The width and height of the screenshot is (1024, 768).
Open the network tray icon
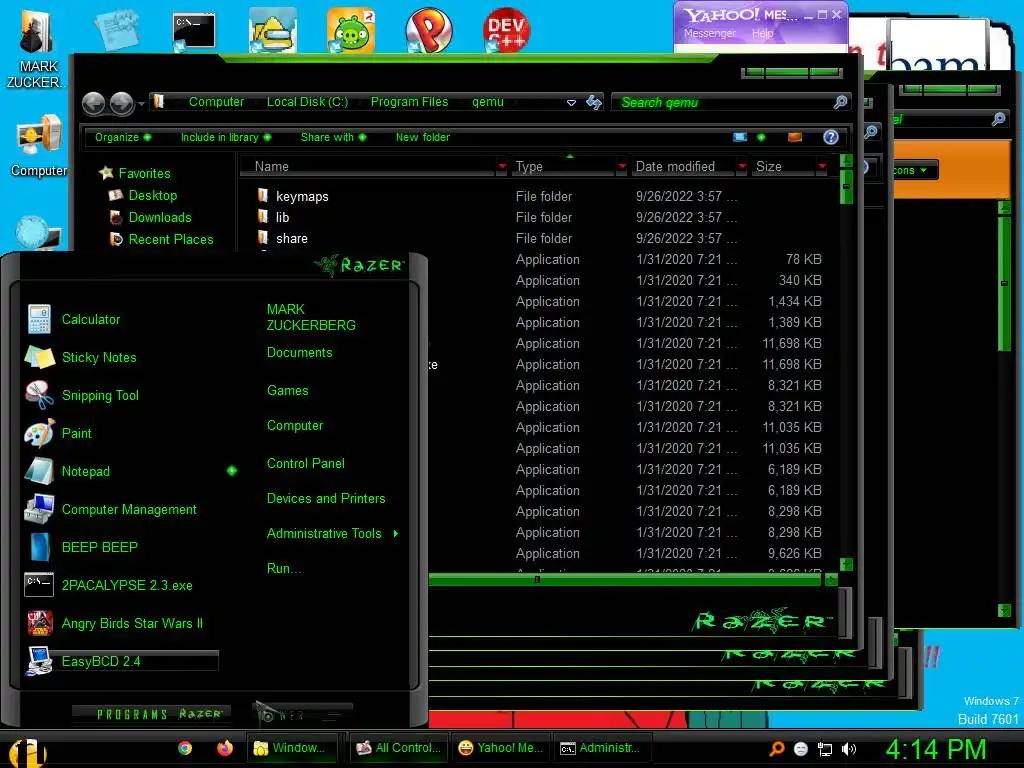point(825,749)
